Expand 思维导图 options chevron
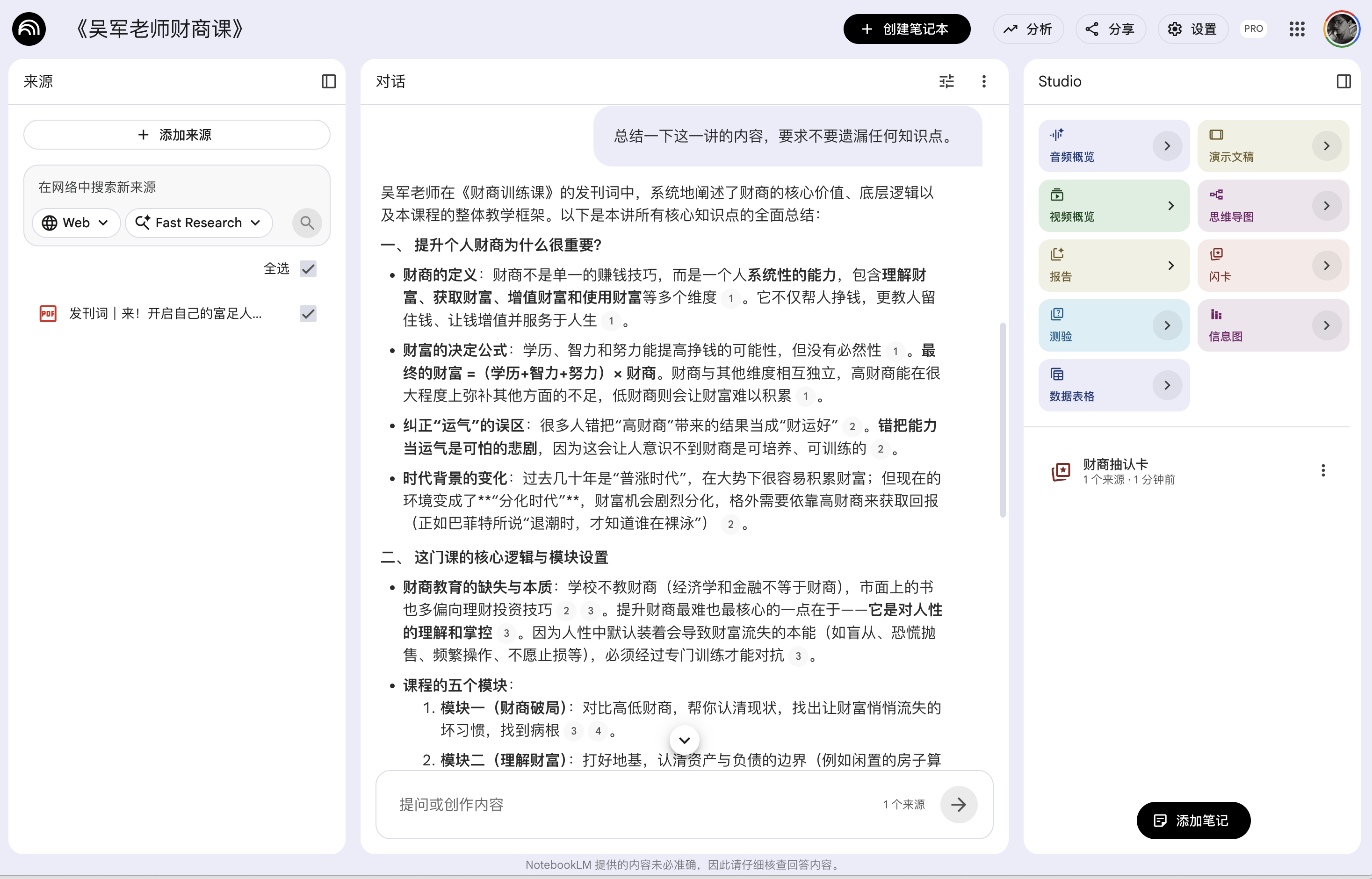The image size is (1372, 879). point(1326,206)
